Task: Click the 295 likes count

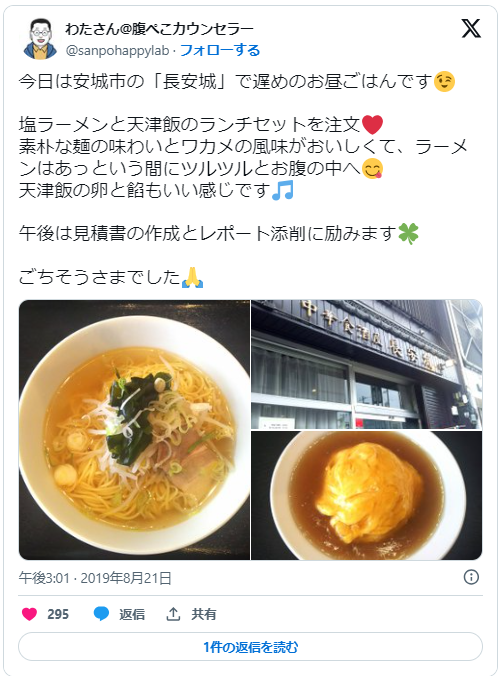Action: 58,615
